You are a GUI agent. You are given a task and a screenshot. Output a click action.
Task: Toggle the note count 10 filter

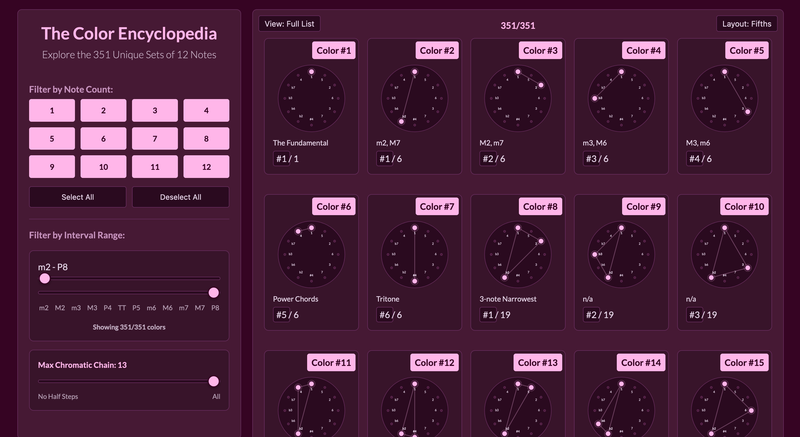[103, 167]
